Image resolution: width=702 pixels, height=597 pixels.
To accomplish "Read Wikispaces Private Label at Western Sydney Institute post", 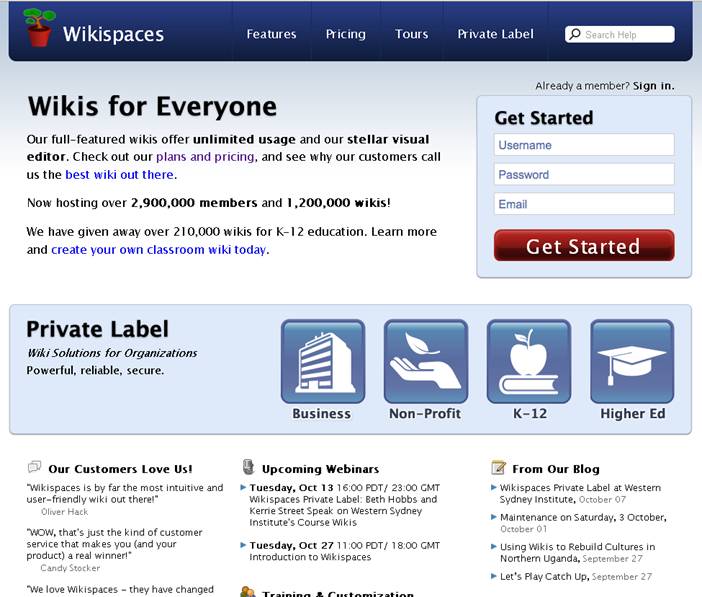I will [580, 493].
